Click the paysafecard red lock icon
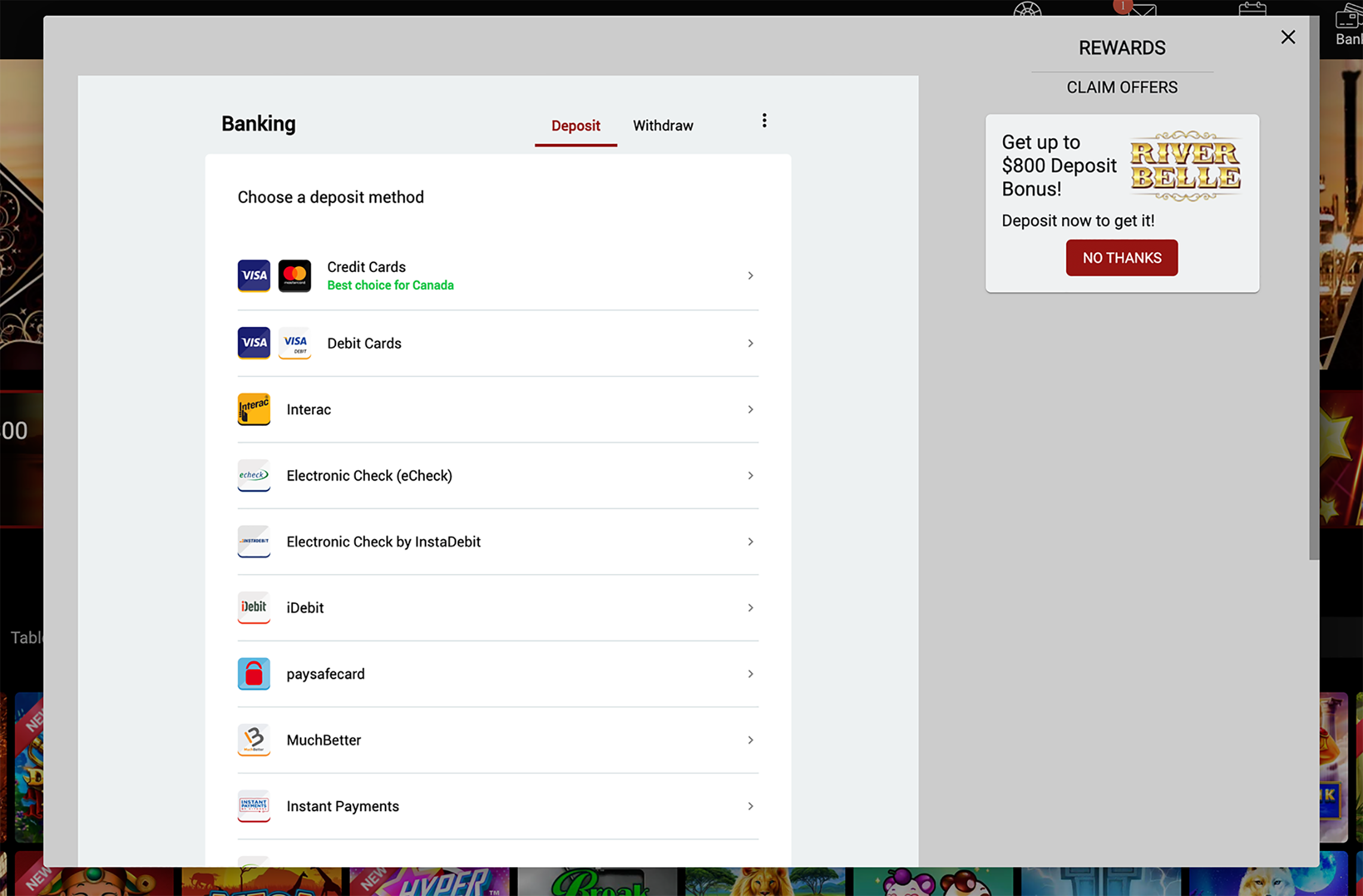The height and width of the screenshot is (896, 1363). 253,674
